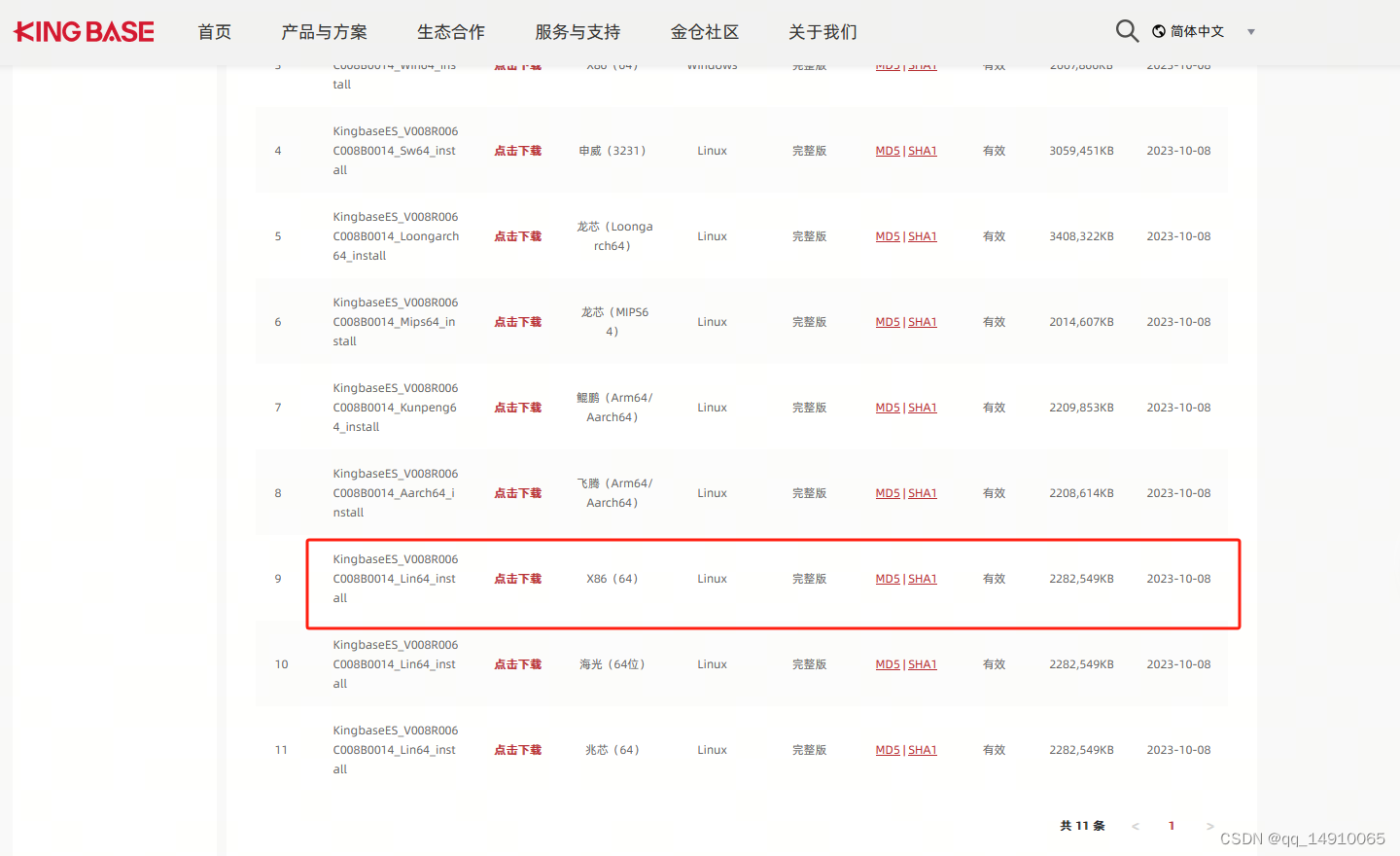Open SHA1 link in row 9
This screenshot has height=856, width=1400.
coord(923,579)
